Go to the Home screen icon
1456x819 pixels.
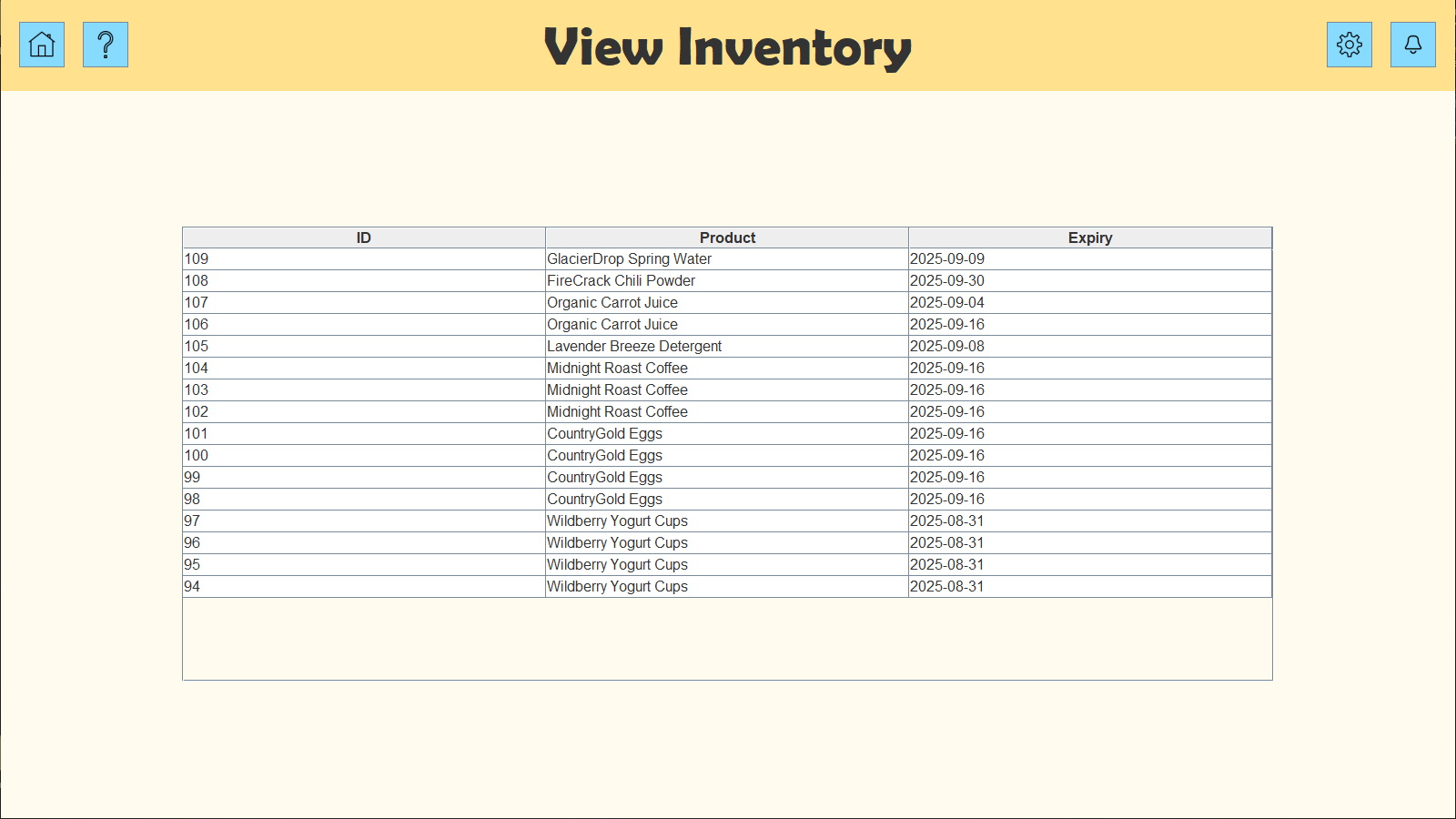(x=42, y=45)
